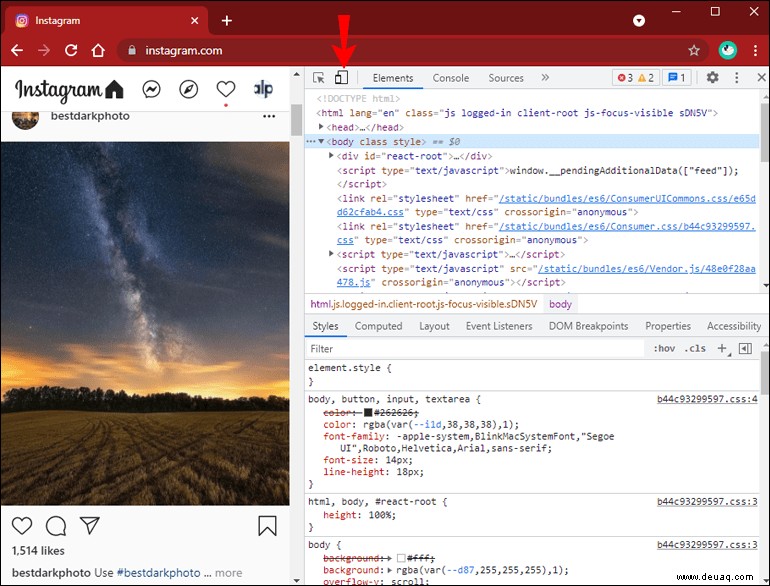
Task: Open Chrome three-dot menu
Action: coord(755,50)
